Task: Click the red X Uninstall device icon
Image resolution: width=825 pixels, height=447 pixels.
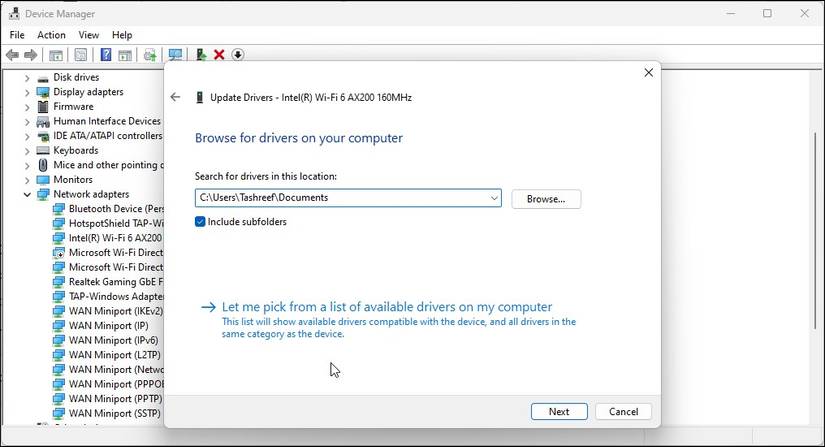Action: pyautogui.click(x=219, y=55)
